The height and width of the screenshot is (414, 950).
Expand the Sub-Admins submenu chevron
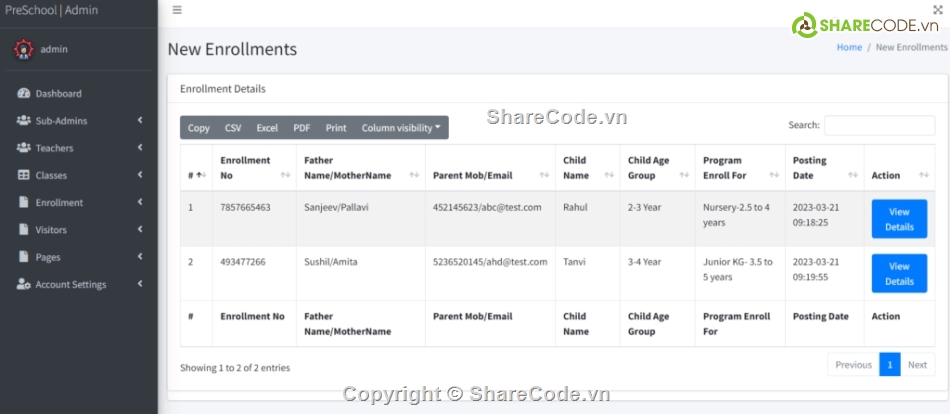pos(140,120)
